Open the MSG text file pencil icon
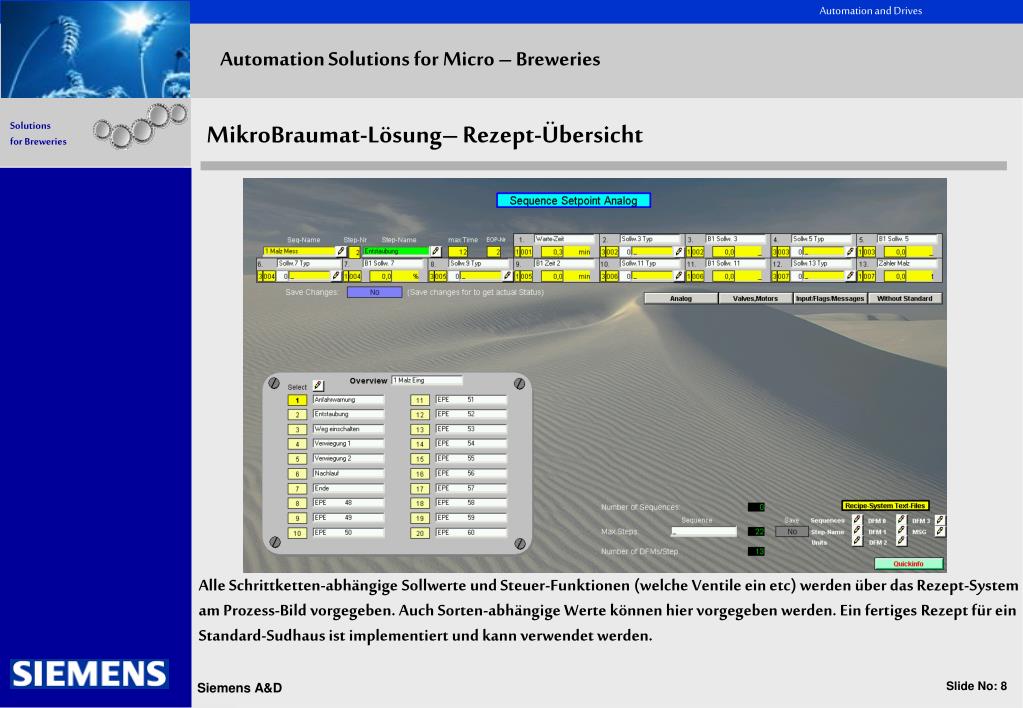This screenshot has width=1023, height=708. [x=939, y=531]
